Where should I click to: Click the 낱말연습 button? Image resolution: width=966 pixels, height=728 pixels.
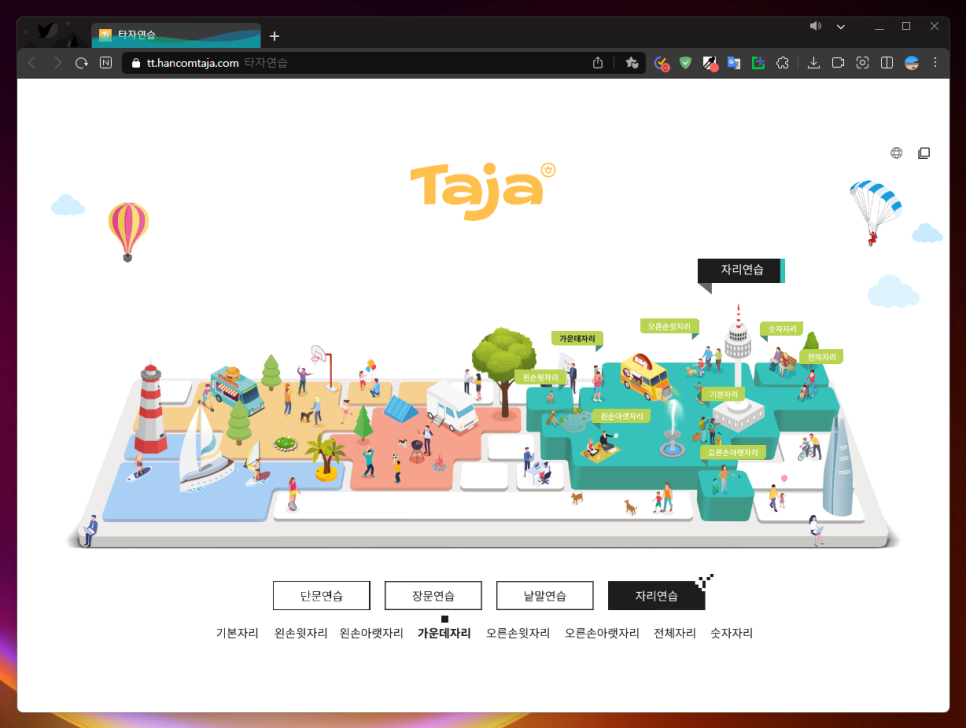(x=545, y=596)
